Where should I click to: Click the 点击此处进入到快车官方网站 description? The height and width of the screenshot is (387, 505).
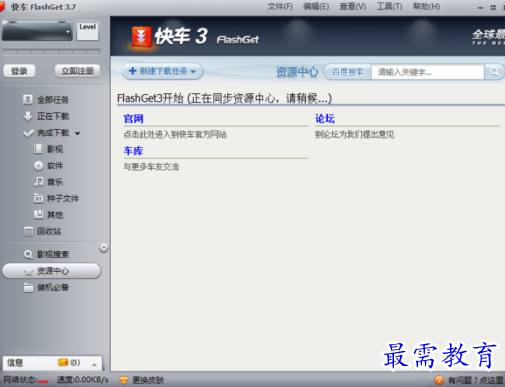[175, 135]
